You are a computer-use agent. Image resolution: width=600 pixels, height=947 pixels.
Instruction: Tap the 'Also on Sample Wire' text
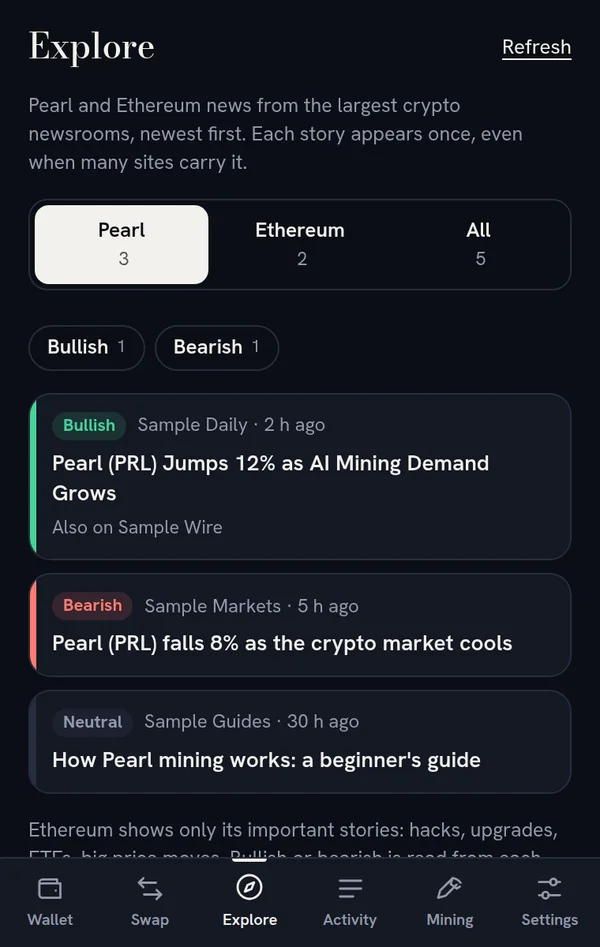tap(137, 527)
